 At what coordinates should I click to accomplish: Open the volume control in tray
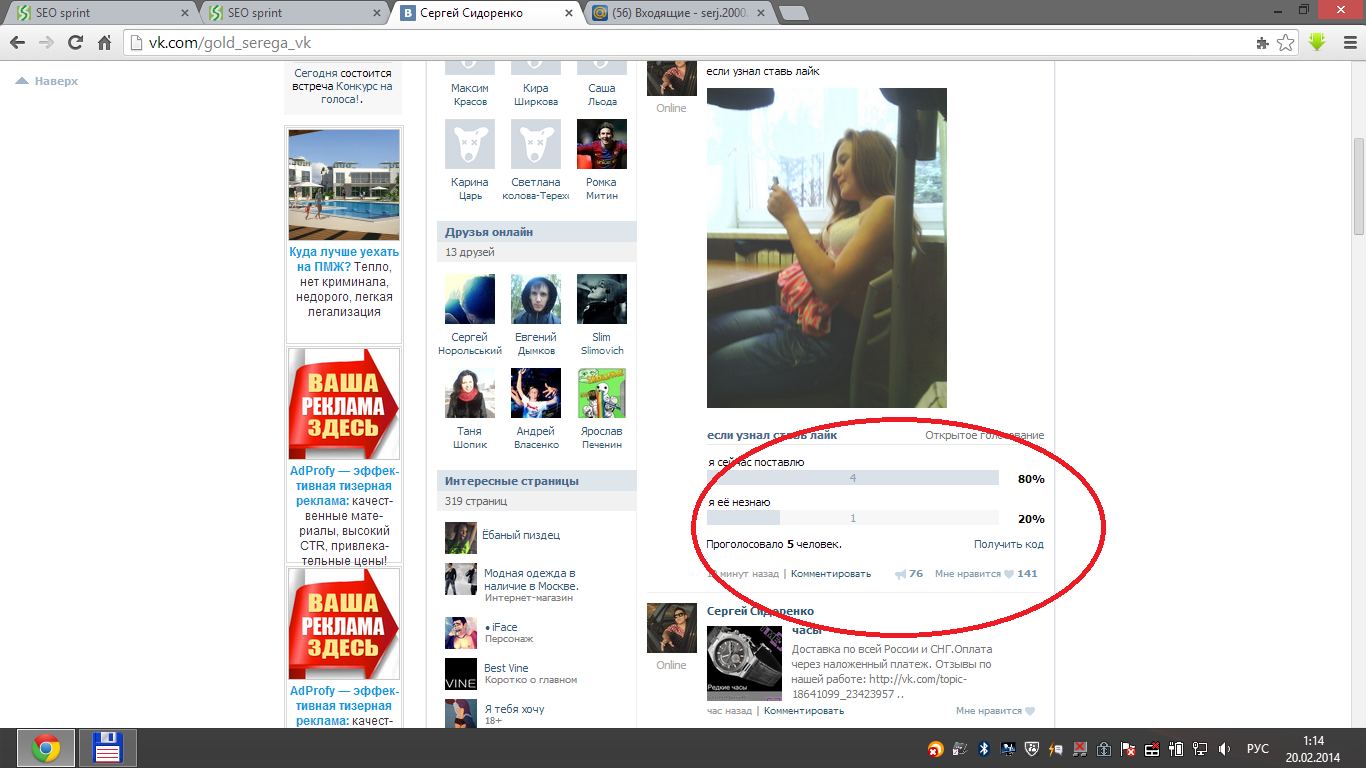pos(1226,748)
